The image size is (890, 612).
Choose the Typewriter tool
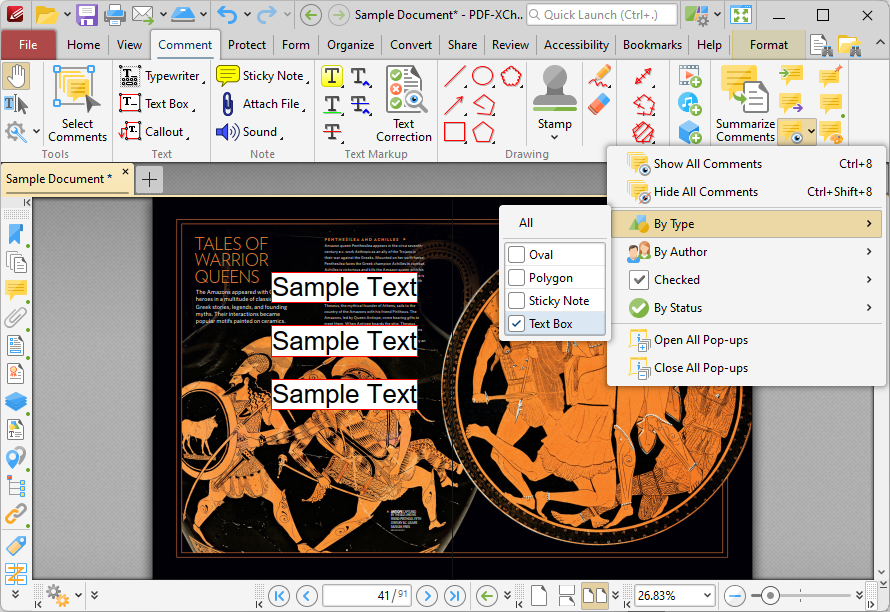161,76
